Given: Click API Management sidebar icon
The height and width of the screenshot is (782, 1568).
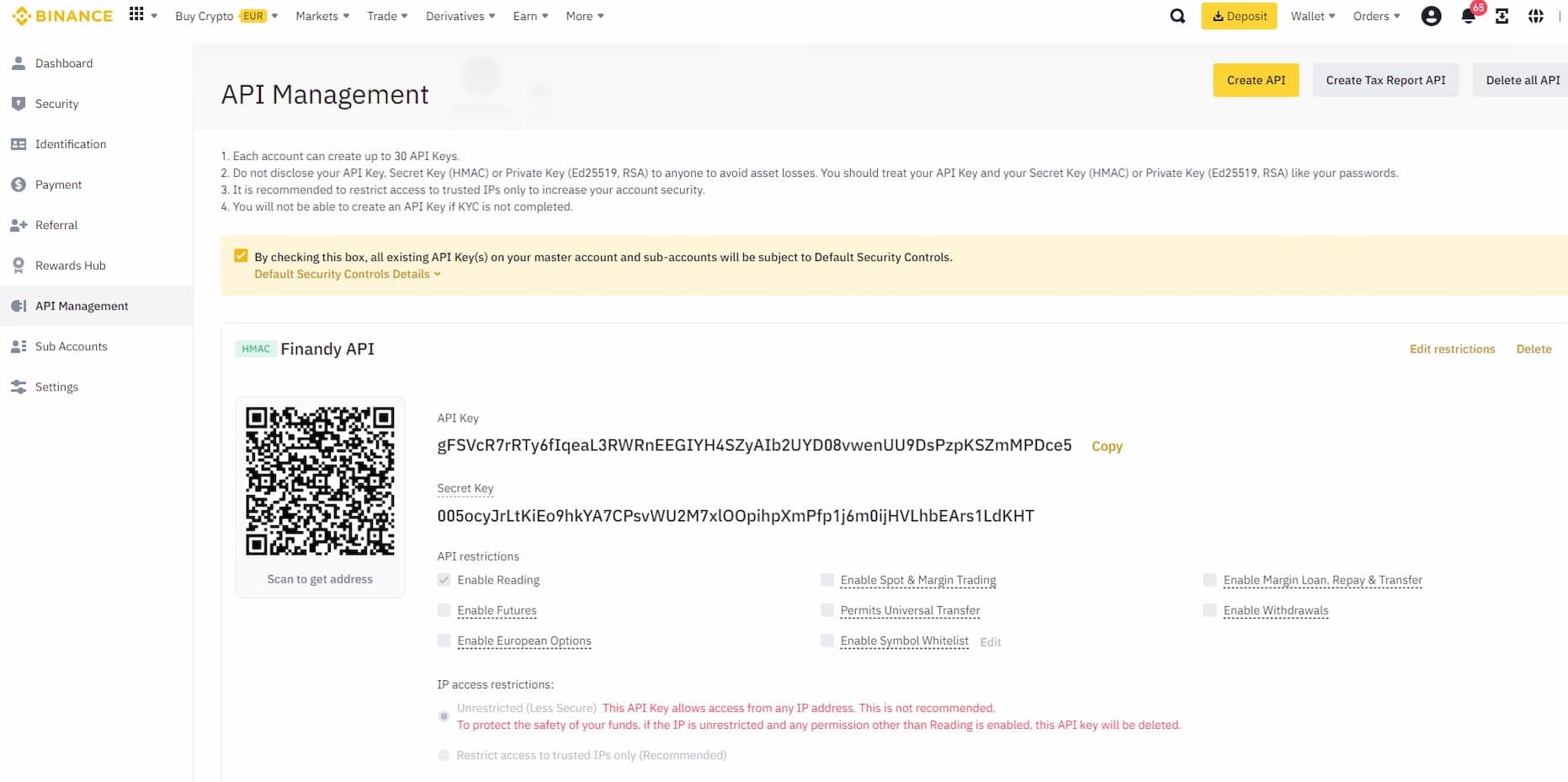Looking at the screenshot, I should [x=19, y=306].
